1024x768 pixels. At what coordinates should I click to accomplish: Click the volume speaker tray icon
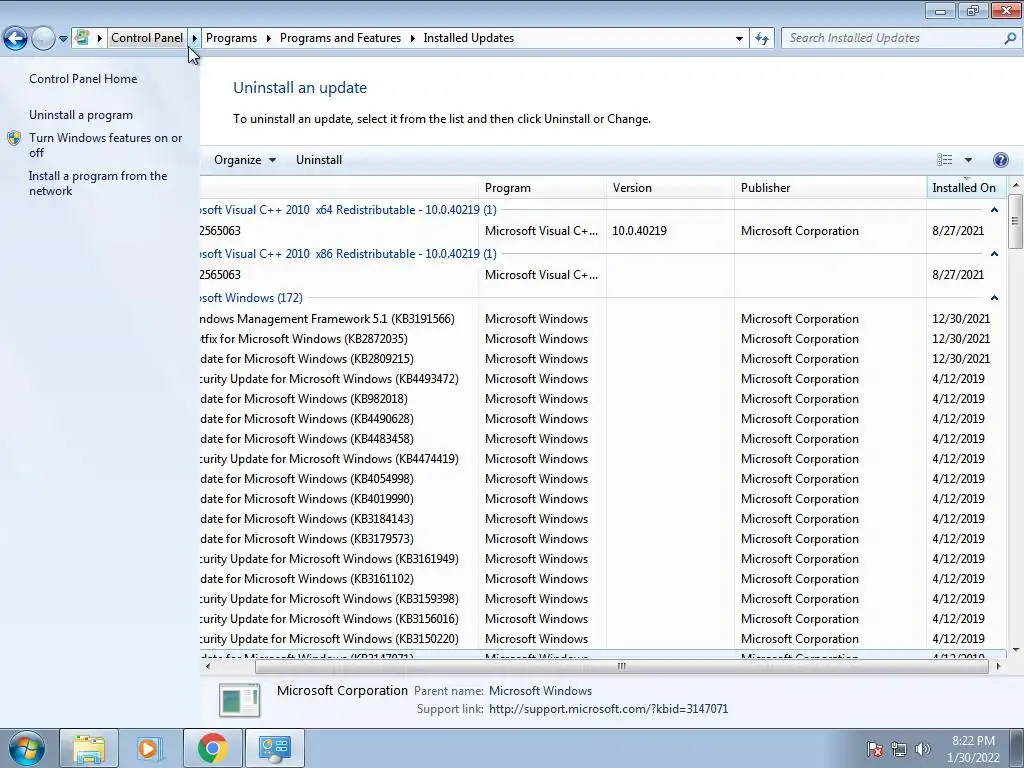(x=922, y=749)
